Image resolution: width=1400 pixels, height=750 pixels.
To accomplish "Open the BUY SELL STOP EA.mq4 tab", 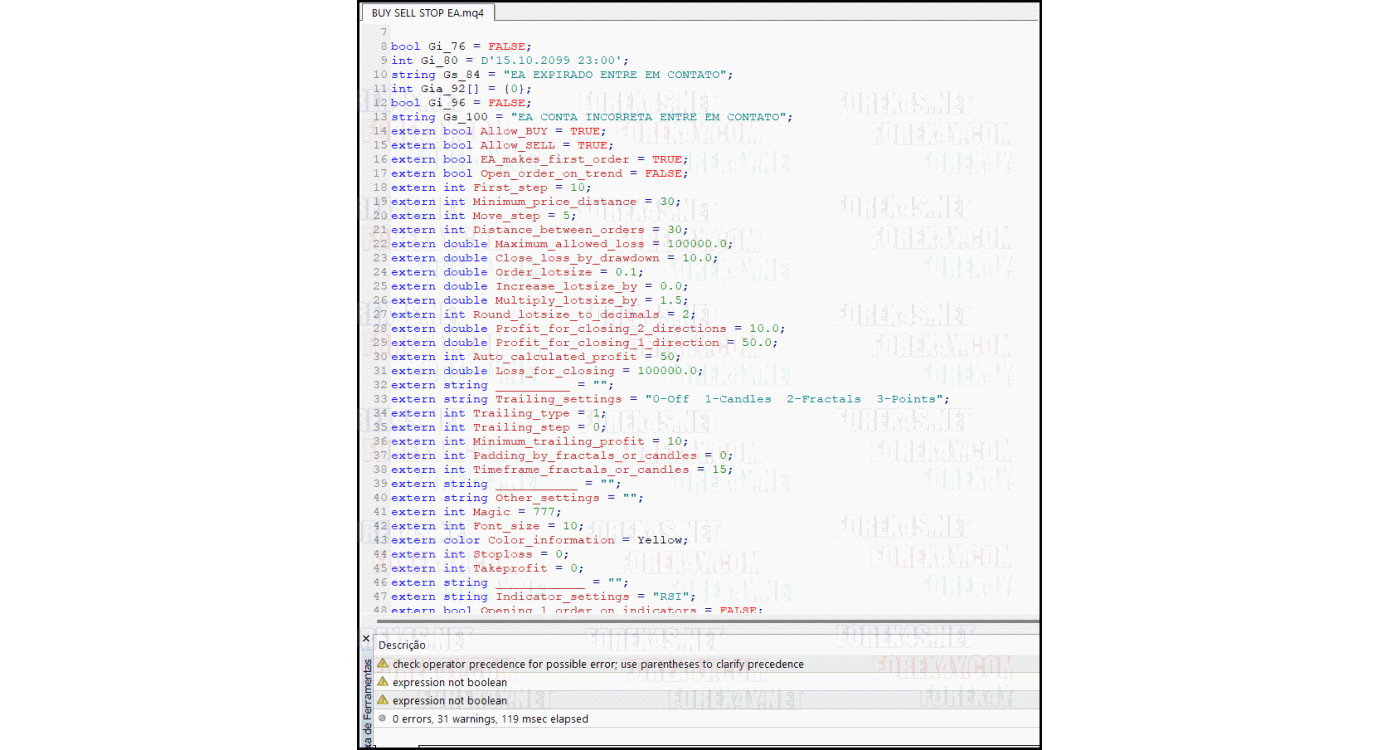I will click(427, 13).
